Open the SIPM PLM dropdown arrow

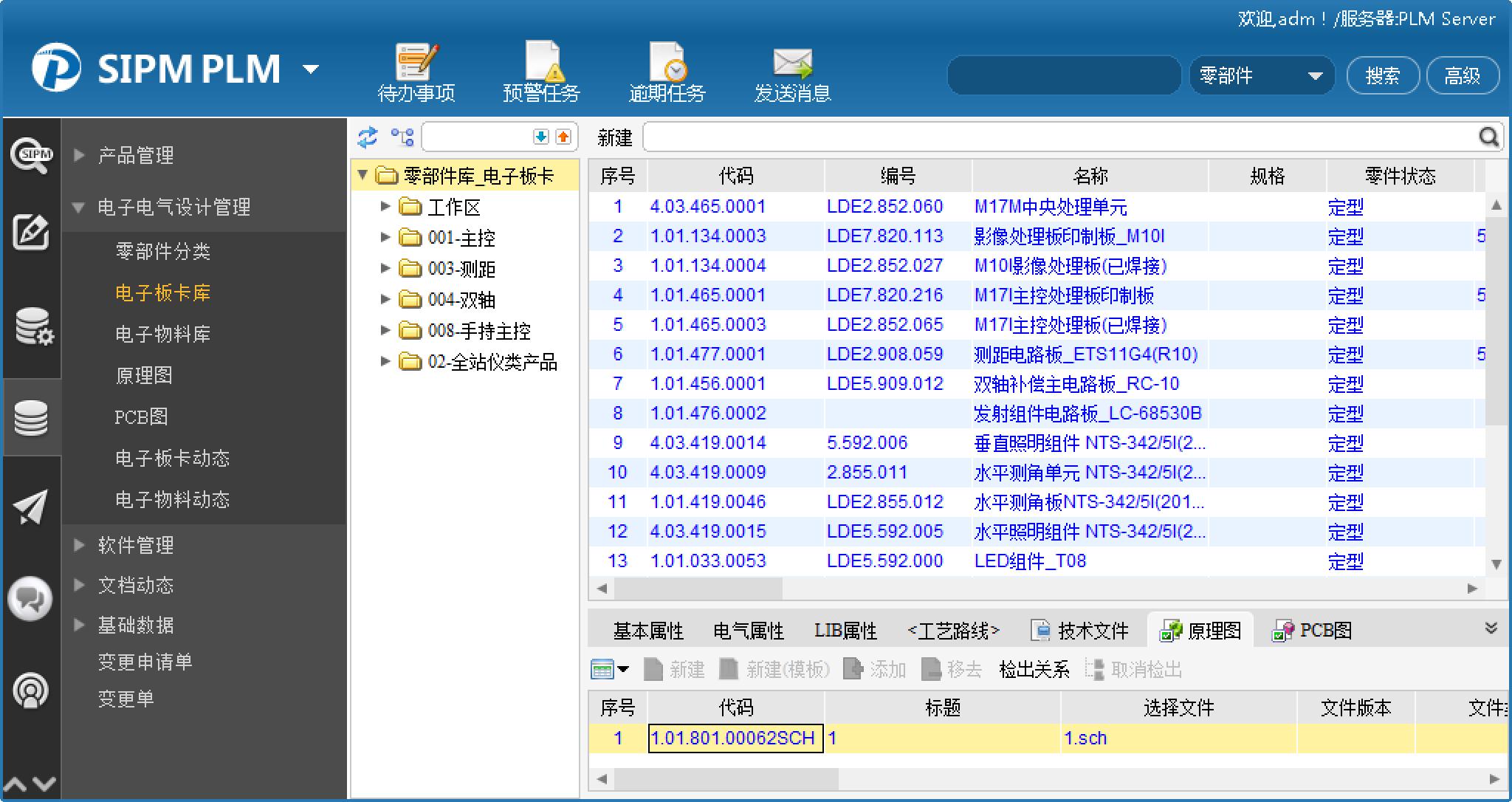[x=311, y=70]
